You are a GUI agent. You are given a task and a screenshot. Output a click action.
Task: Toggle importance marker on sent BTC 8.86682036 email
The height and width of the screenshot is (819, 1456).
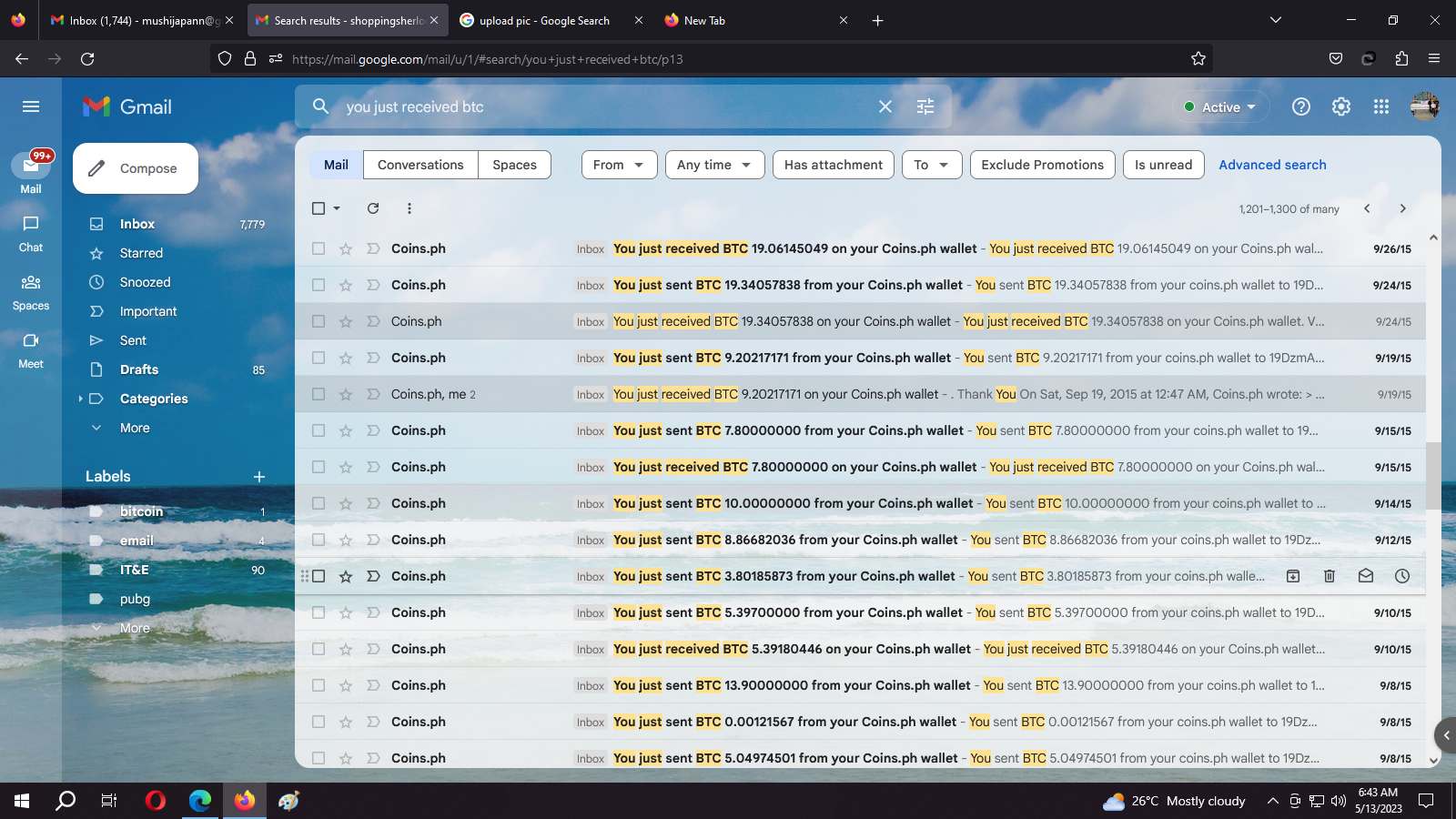373,540
